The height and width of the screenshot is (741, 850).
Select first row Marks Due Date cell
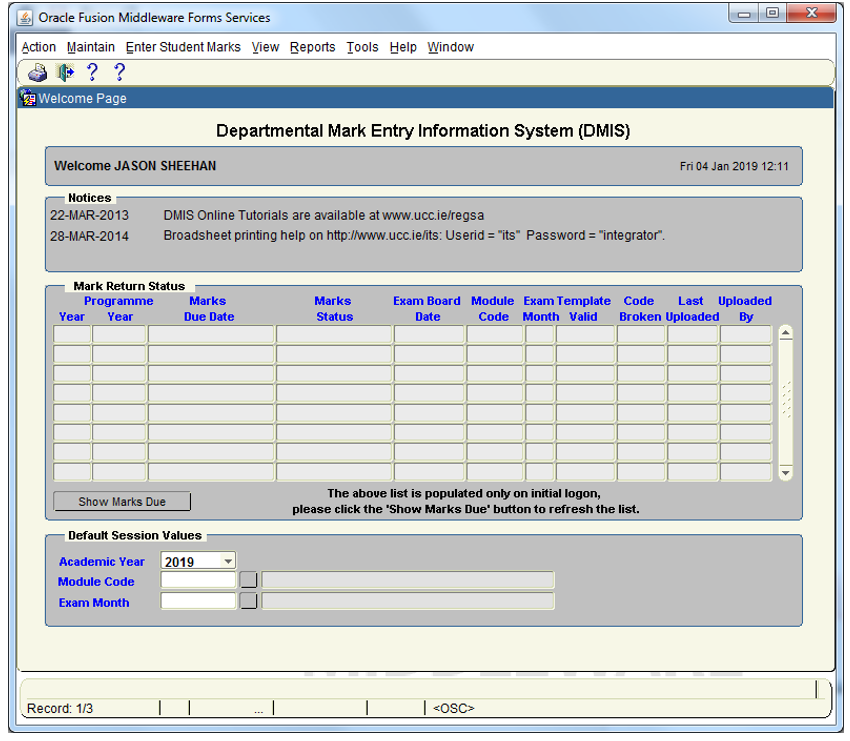211,334
